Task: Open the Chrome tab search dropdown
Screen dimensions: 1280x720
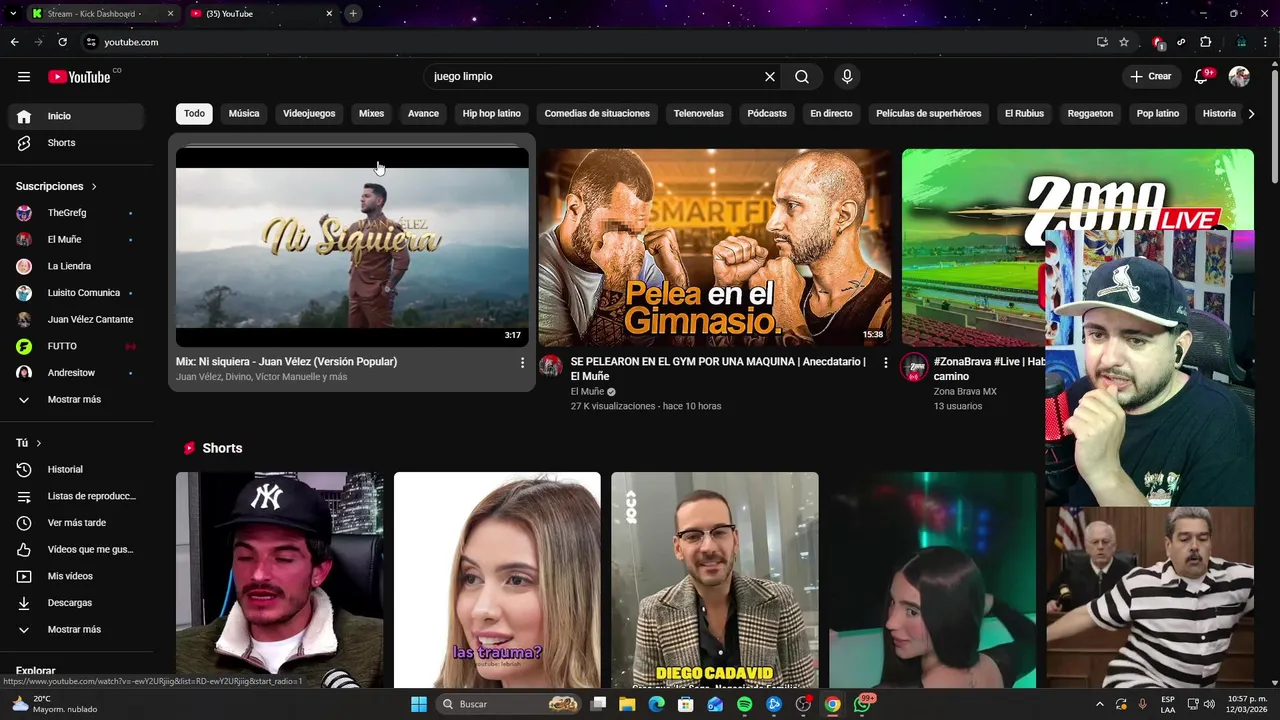Action: coord(12,14)
